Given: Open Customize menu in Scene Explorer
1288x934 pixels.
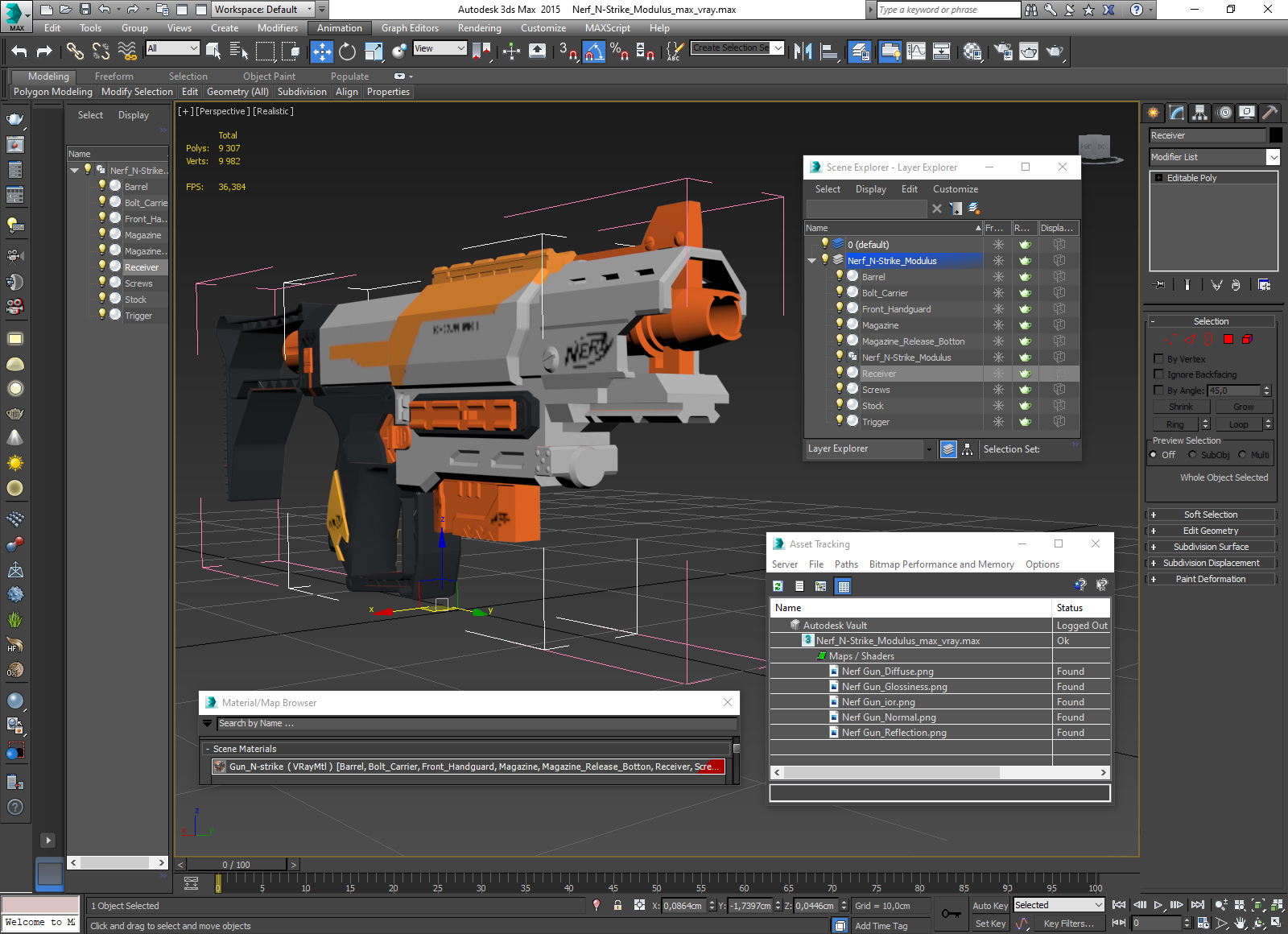Looking at the screenshot, I should 955,189.
